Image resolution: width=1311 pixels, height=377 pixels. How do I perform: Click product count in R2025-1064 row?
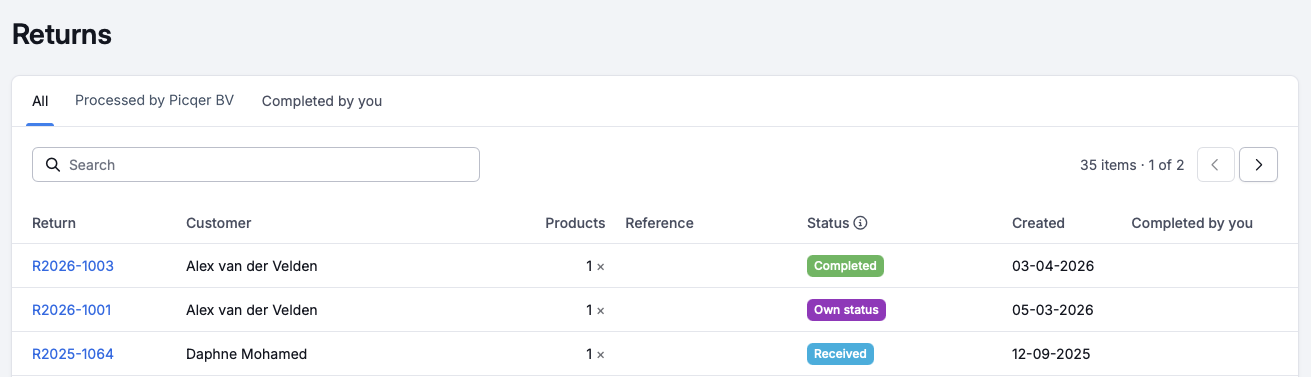pos(595,354)
